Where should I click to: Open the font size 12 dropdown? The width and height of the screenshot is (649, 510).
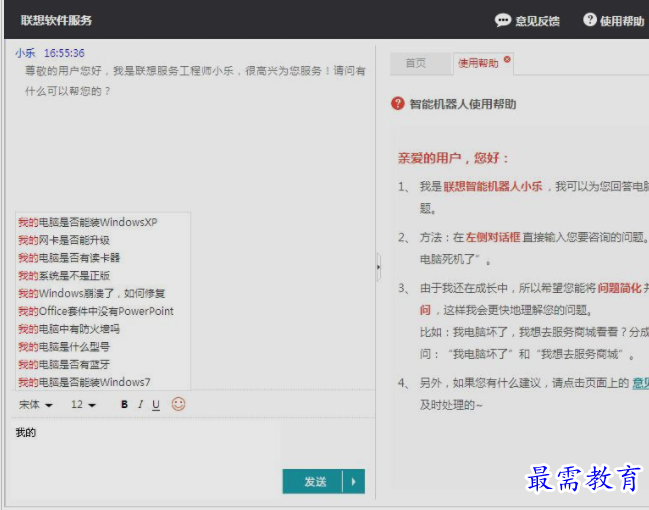coord(83,404)
